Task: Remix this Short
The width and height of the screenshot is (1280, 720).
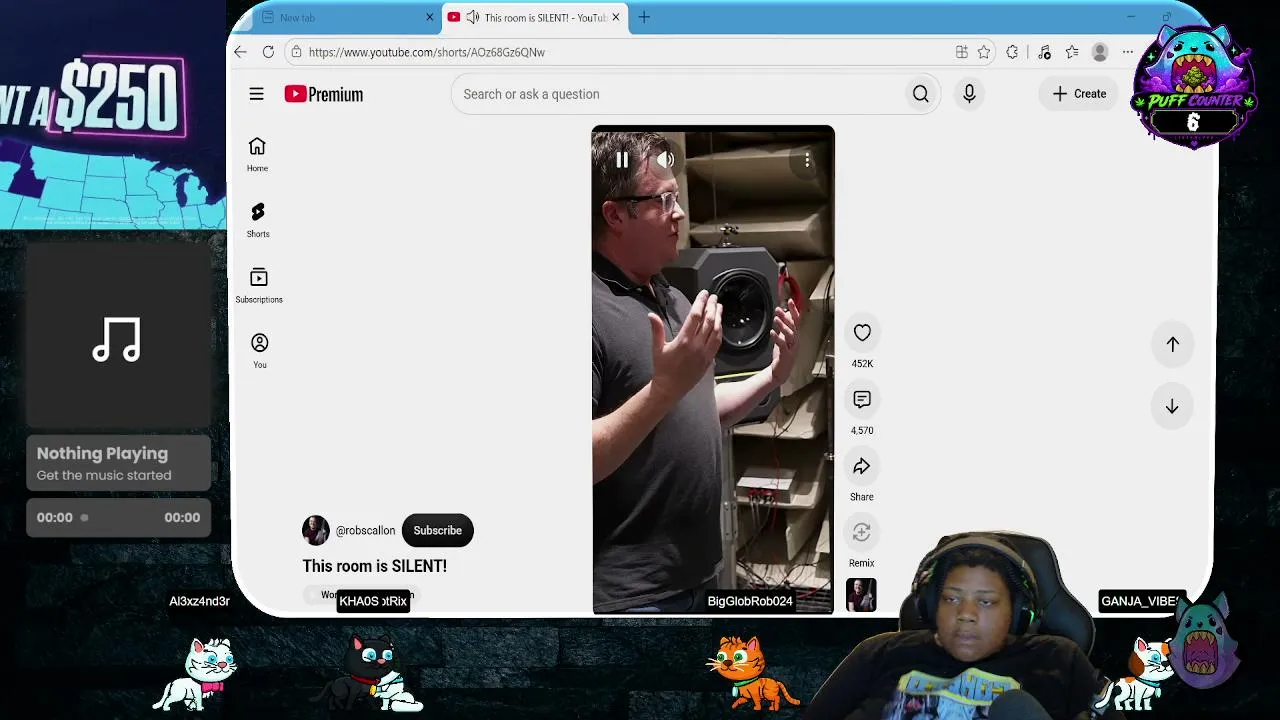Action: click(x=862, y=533)
